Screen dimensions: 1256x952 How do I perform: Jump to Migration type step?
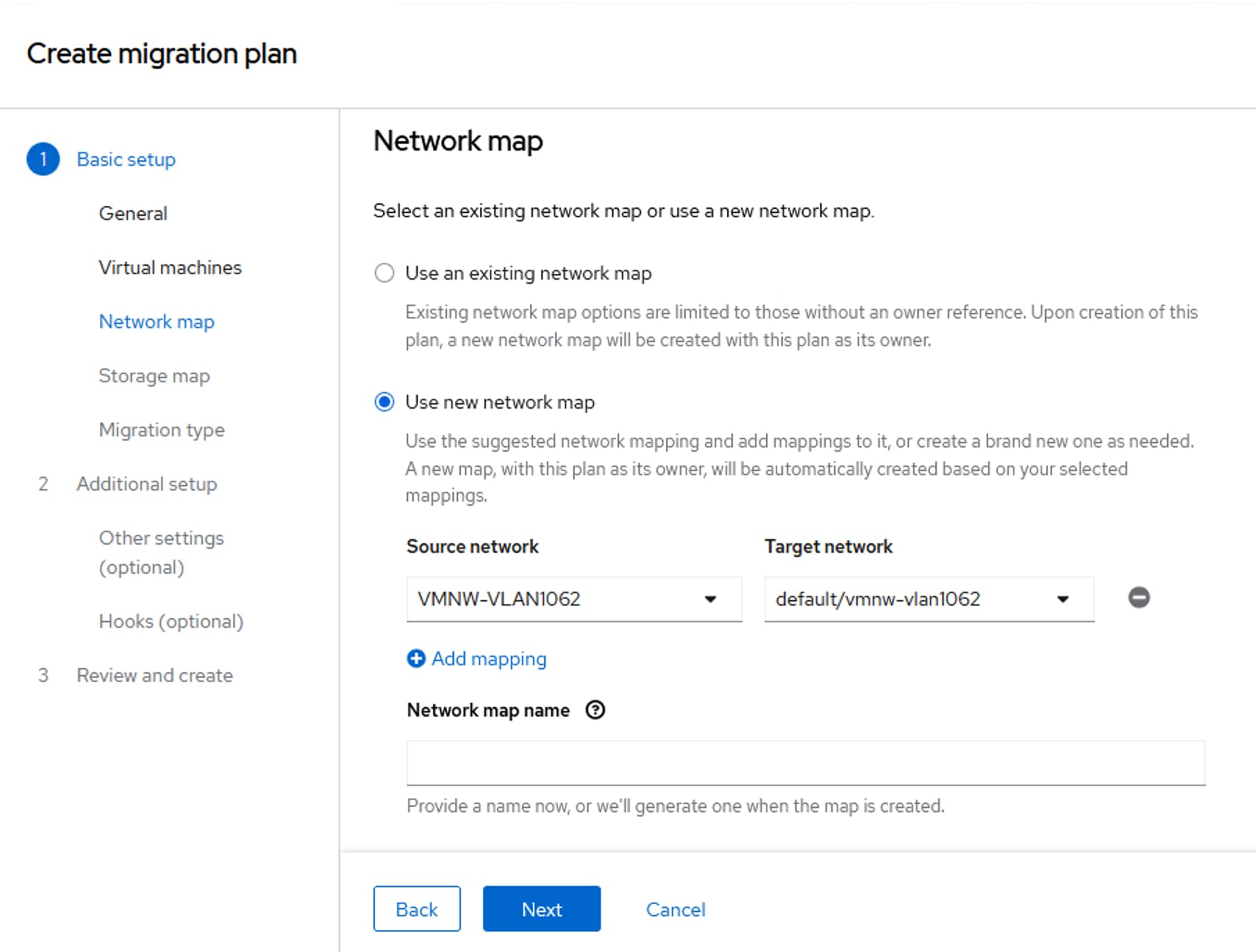(162, 430)
